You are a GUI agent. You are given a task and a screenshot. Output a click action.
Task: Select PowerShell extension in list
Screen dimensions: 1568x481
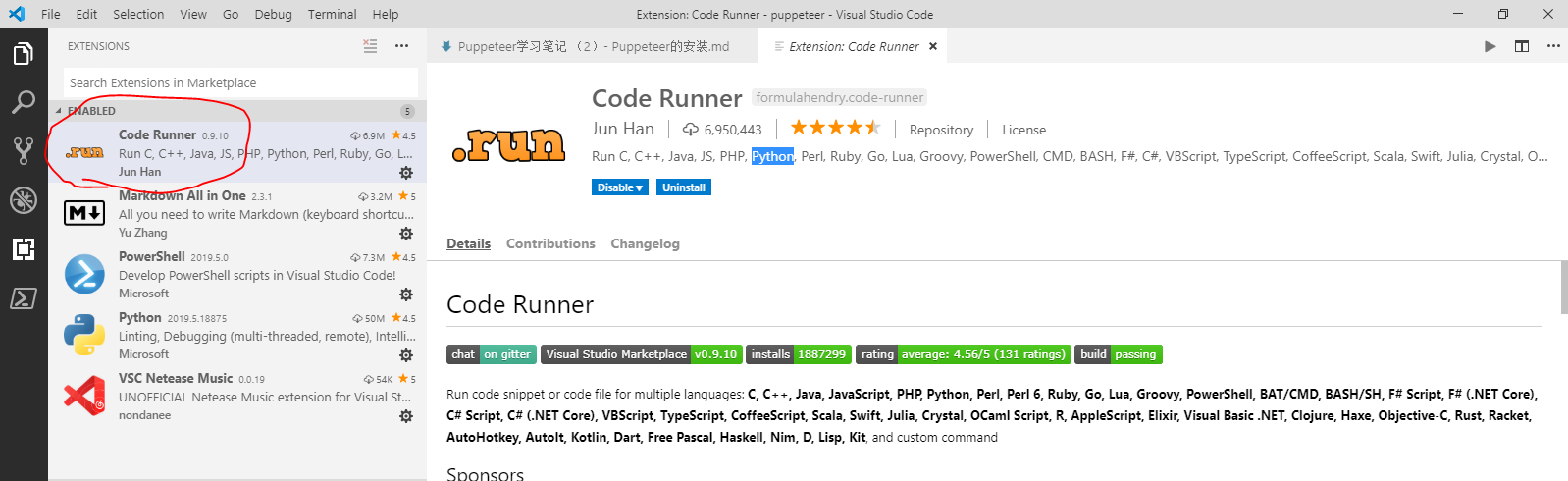coord(237,274)
